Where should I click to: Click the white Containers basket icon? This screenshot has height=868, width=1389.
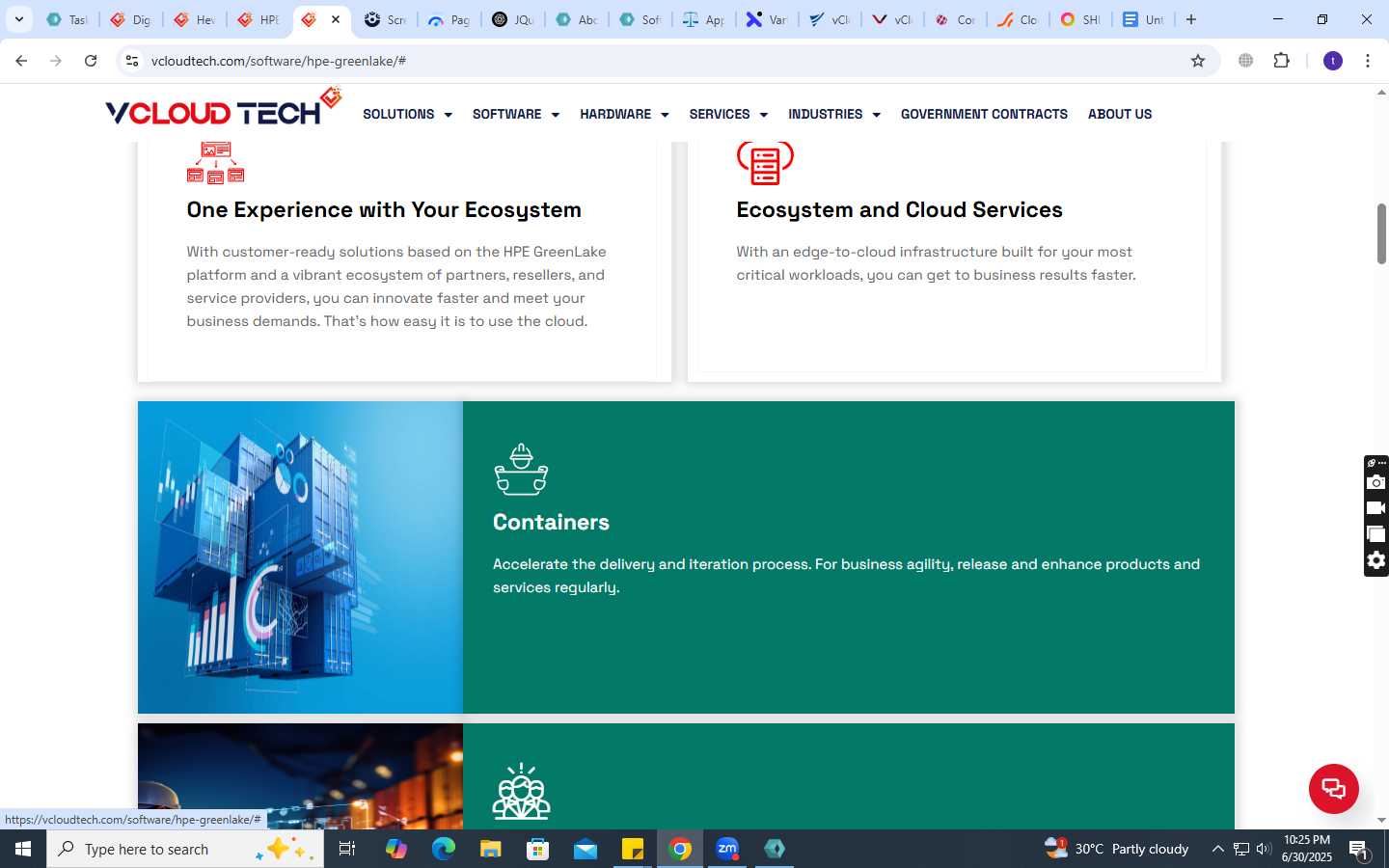pos(521,470)
